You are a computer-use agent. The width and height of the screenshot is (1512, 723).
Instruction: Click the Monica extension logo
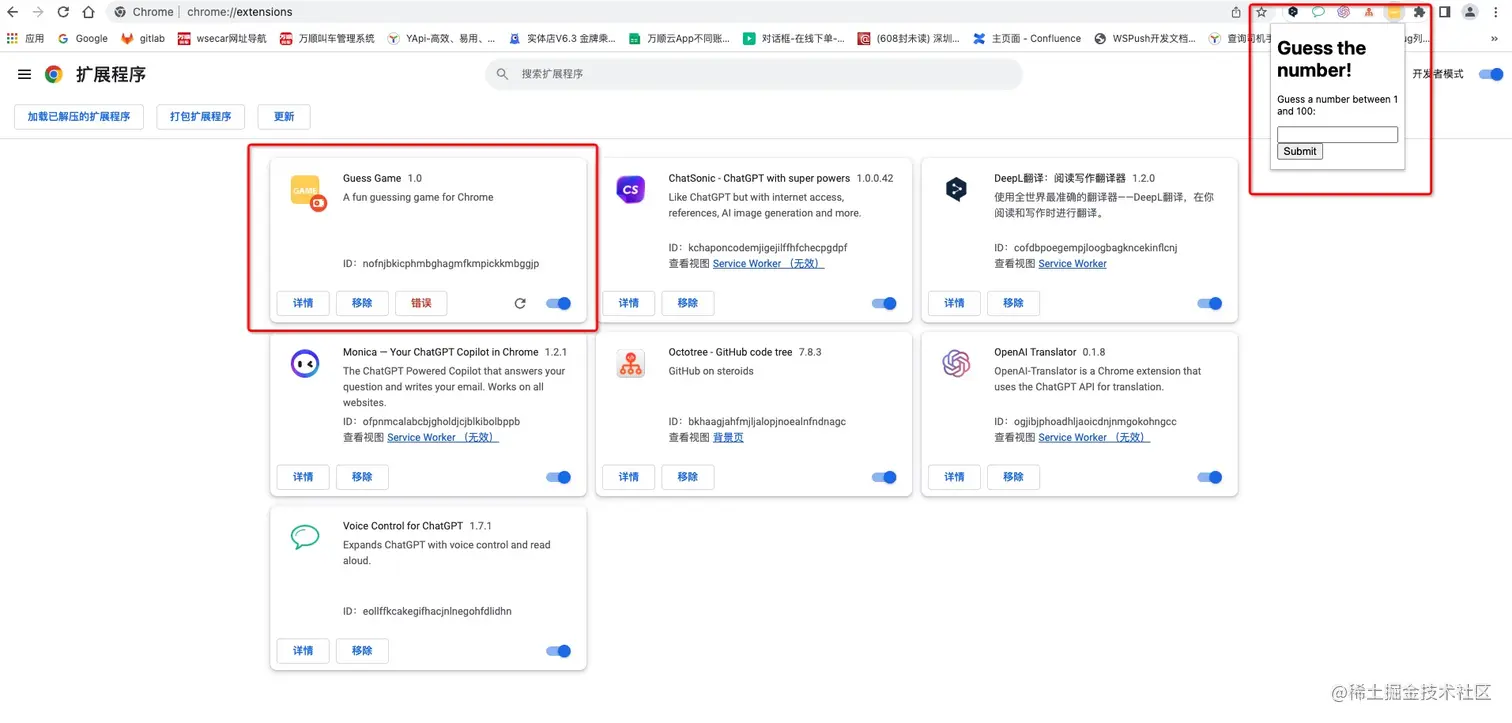pyautogui.click(x=305, y=364)
